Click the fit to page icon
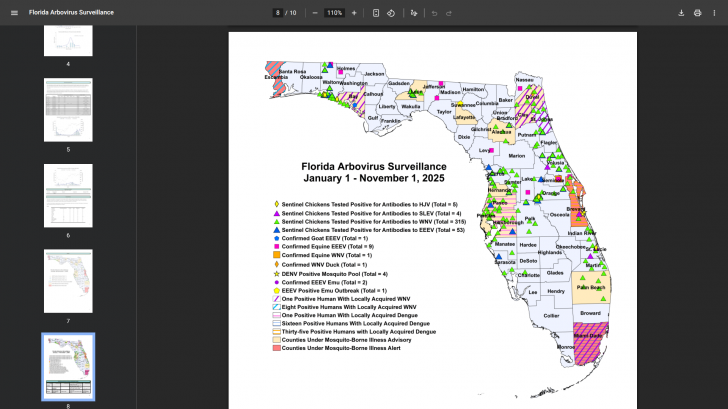Image resolution: width=728 pixels, height=409 pixels. tap(376, 13)
